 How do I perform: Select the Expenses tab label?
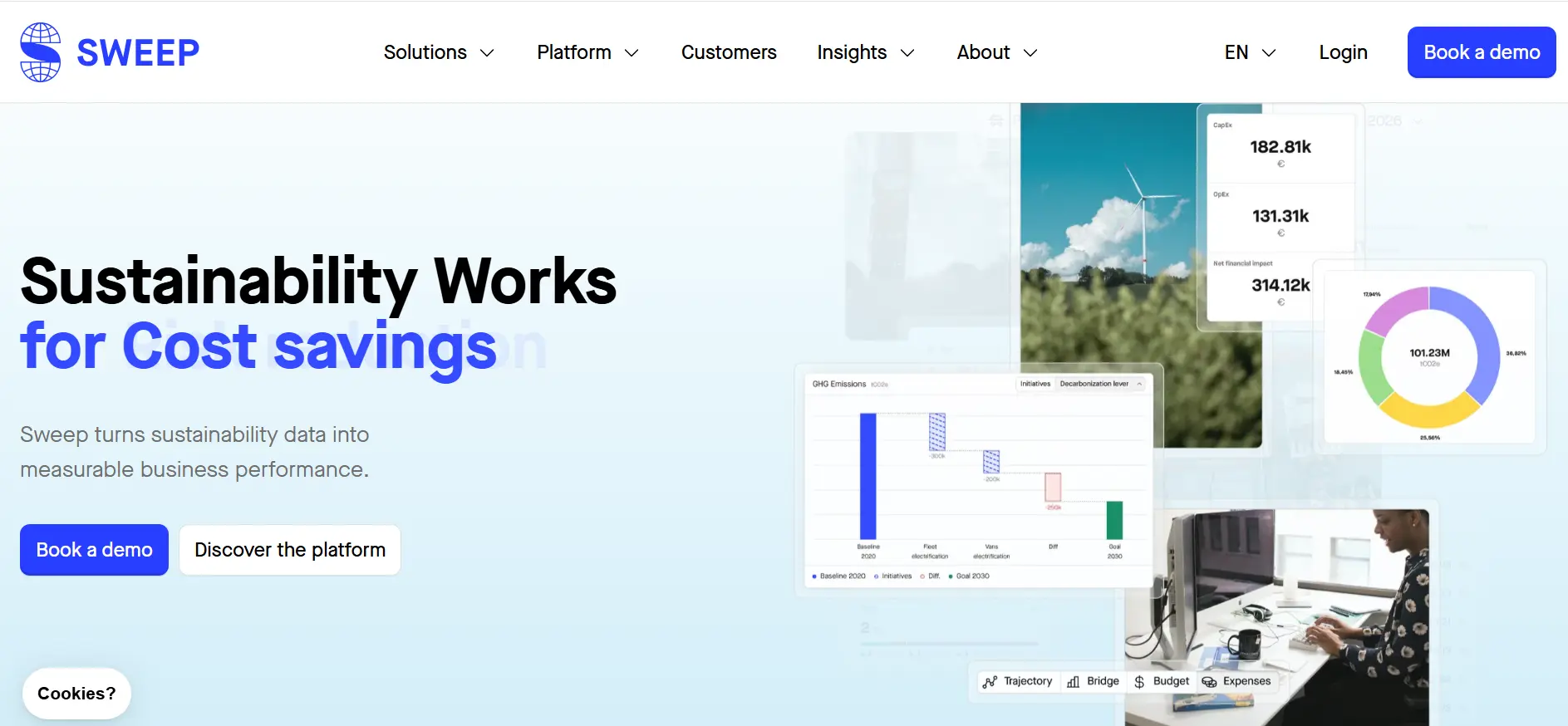click(x=1246, y=681)
